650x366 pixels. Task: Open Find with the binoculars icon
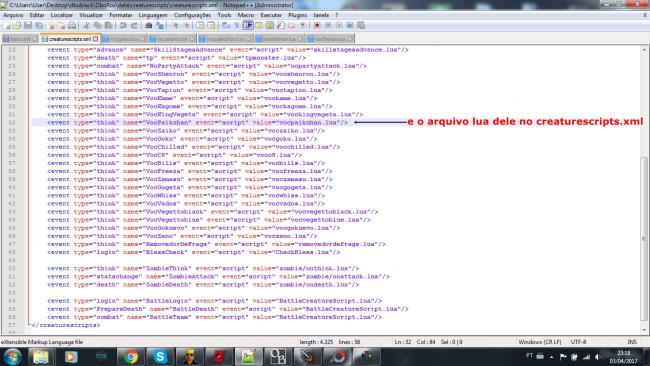(x=148, y=26)
